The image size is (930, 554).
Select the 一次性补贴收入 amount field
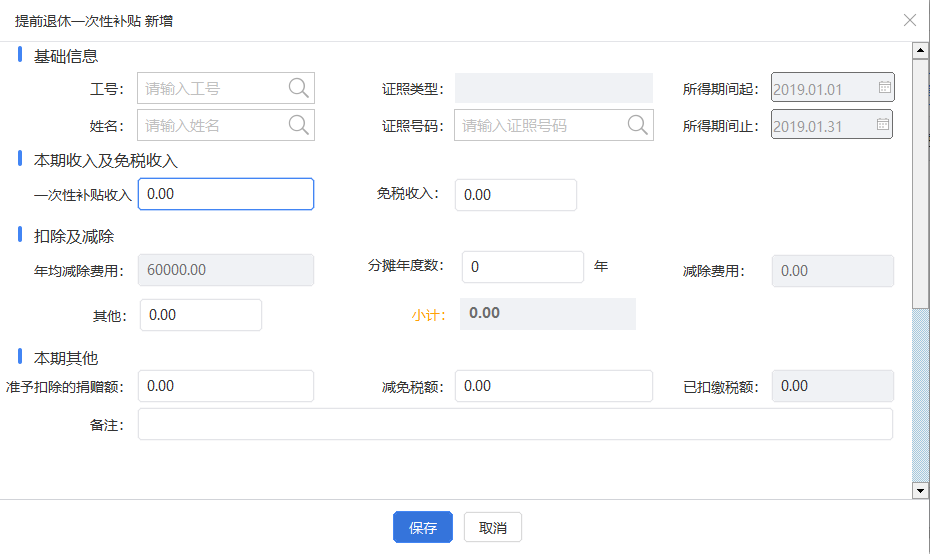click(x=226, y=194)
